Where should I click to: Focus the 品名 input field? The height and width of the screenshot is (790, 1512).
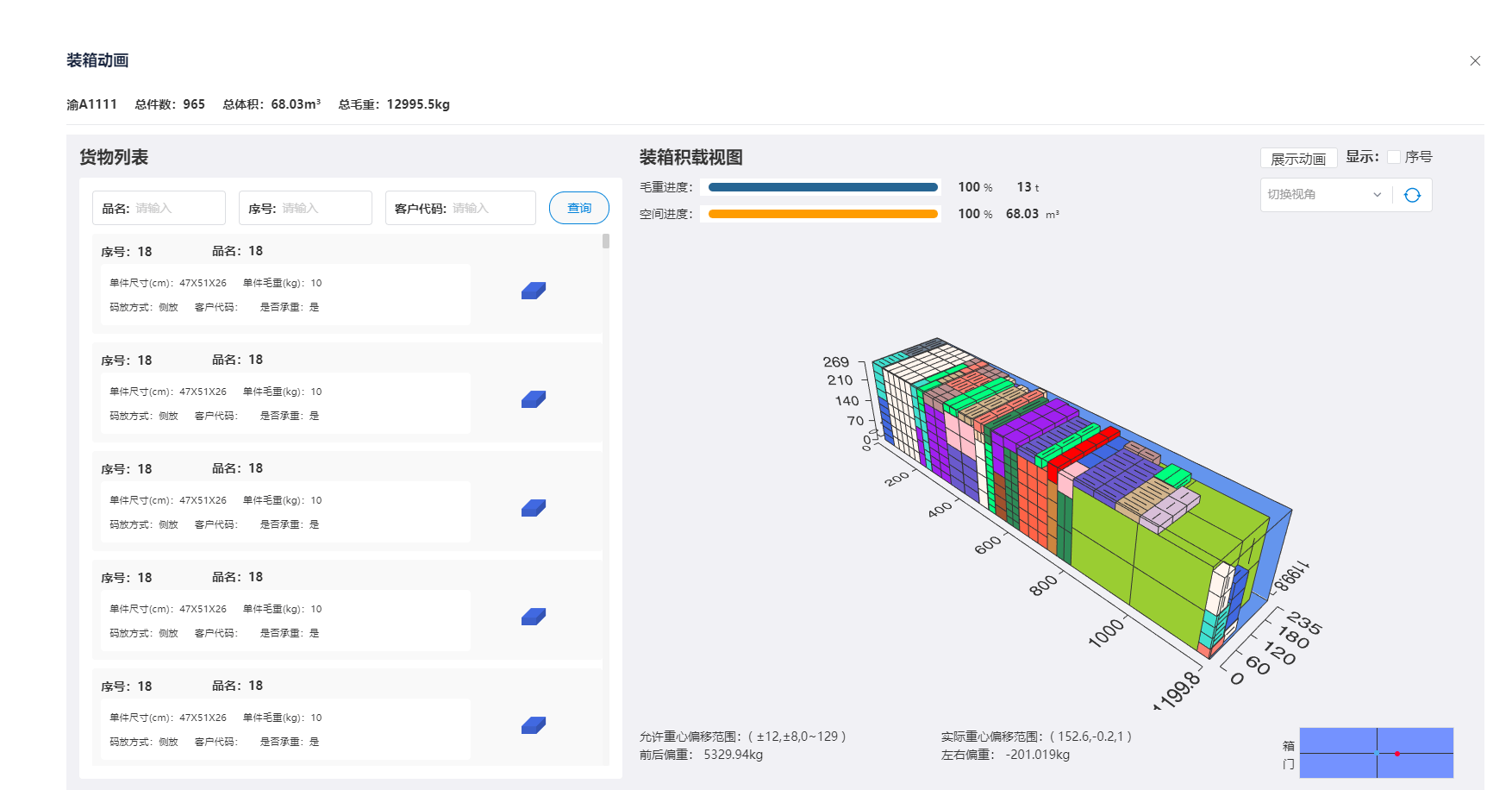[x=159, y=208]
